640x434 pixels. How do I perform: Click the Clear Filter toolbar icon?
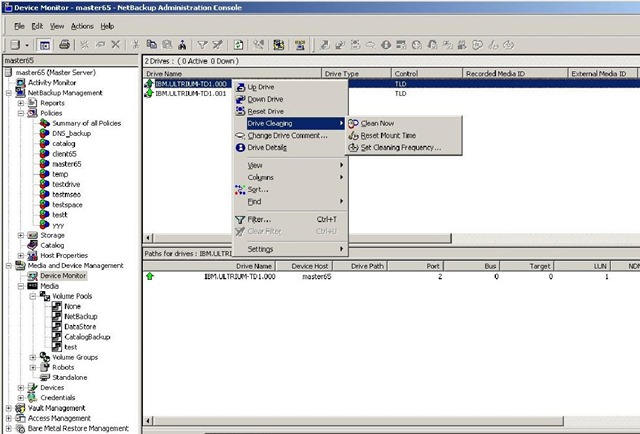pyautogui.click(x=218, y=45)
